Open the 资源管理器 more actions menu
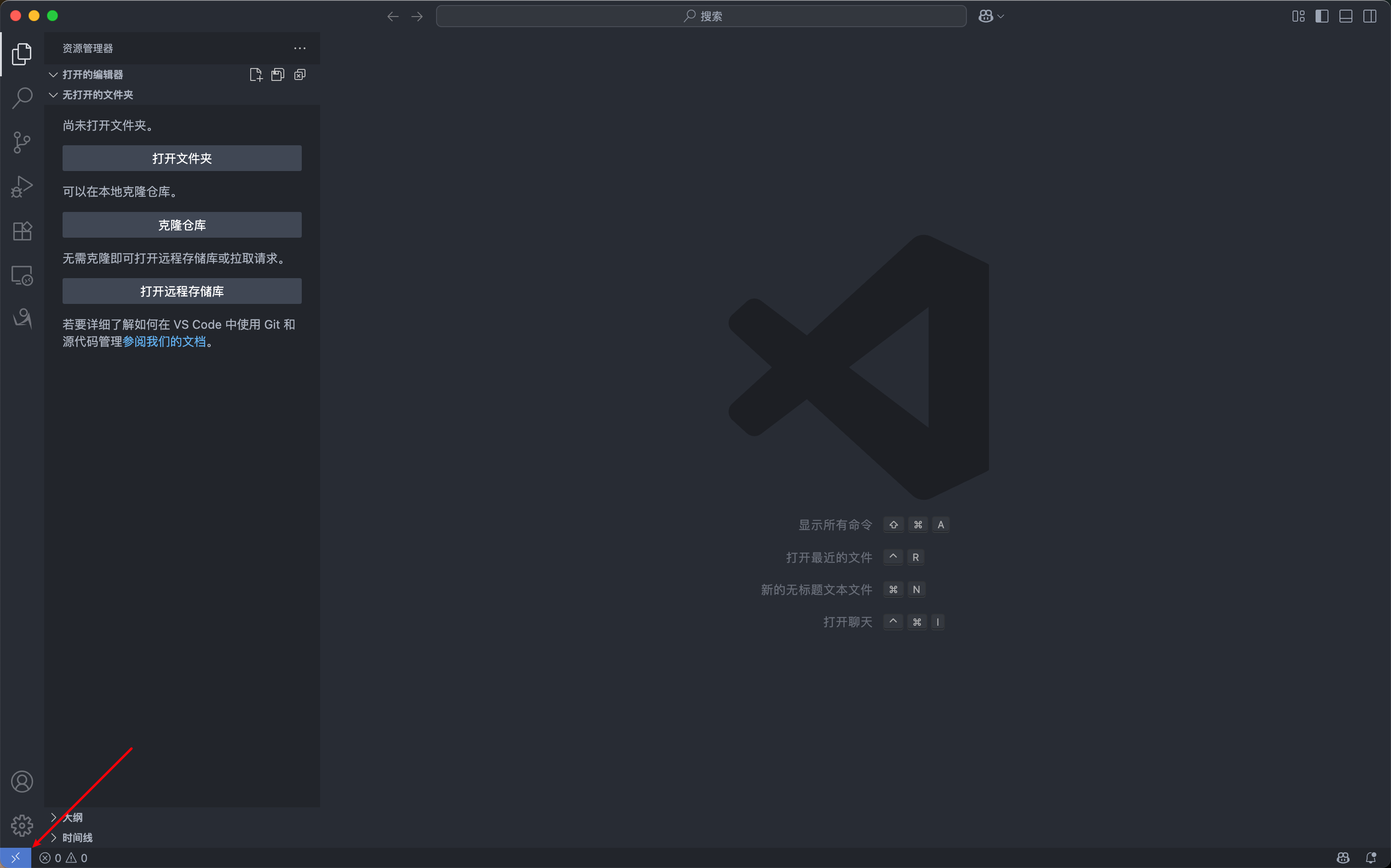The height and width of the screenshot is (868, 1391). (x=300, y=48)
